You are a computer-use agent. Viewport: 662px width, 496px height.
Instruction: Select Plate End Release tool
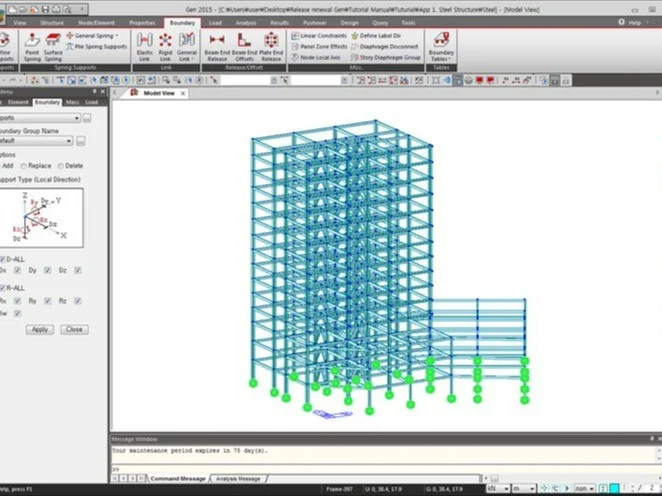(271, 44)
